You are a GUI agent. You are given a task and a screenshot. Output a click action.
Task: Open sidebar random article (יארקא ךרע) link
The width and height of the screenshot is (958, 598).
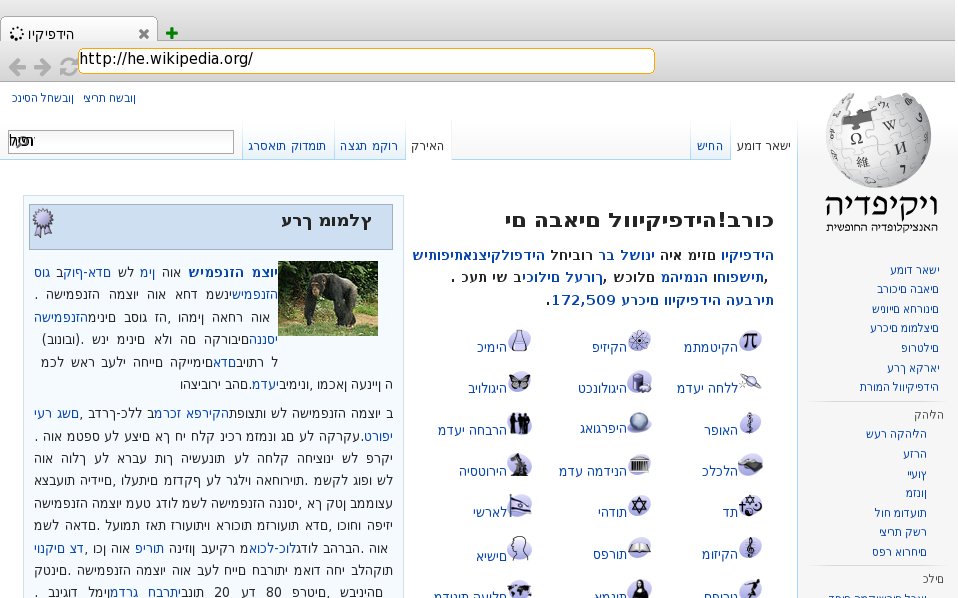tap(913, 367)
